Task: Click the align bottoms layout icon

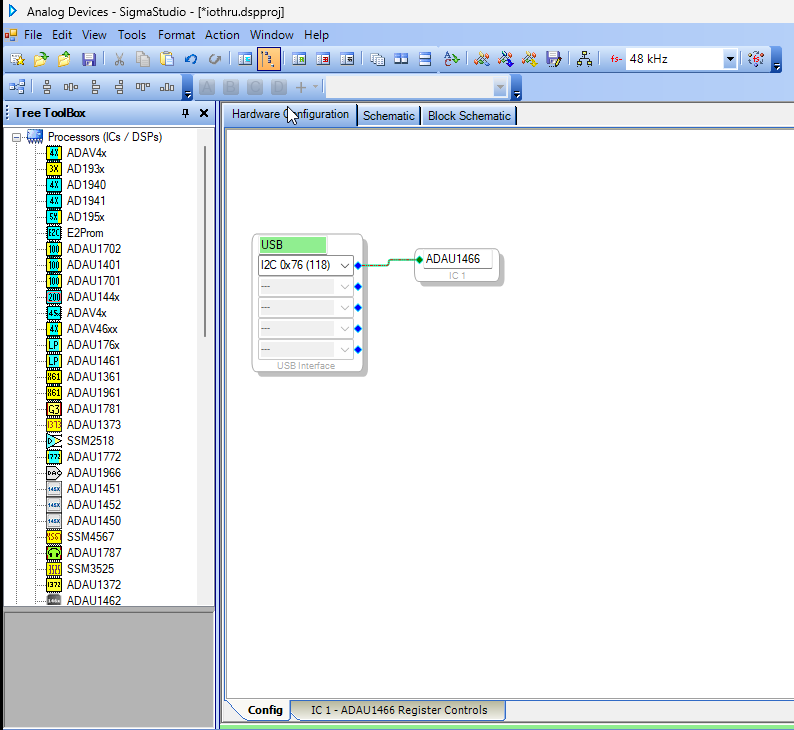Action: 167,87
